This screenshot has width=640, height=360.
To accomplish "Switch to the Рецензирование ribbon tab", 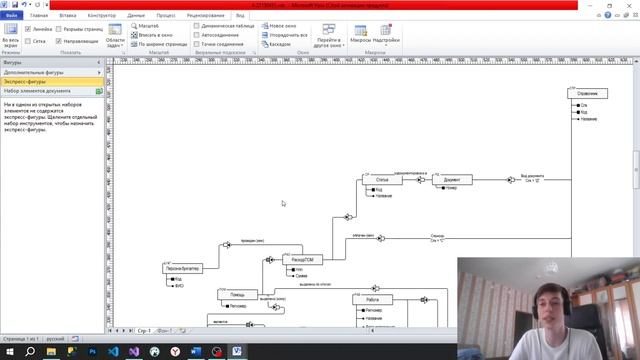I will click(205, 16).
